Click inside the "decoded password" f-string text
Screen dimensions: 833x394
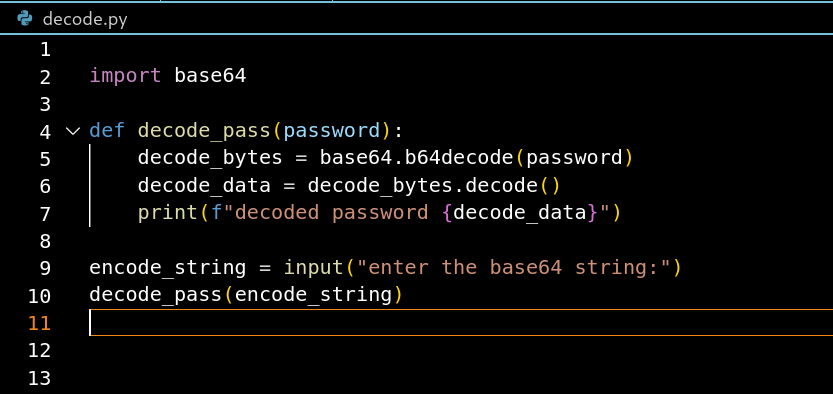(332, 212)
